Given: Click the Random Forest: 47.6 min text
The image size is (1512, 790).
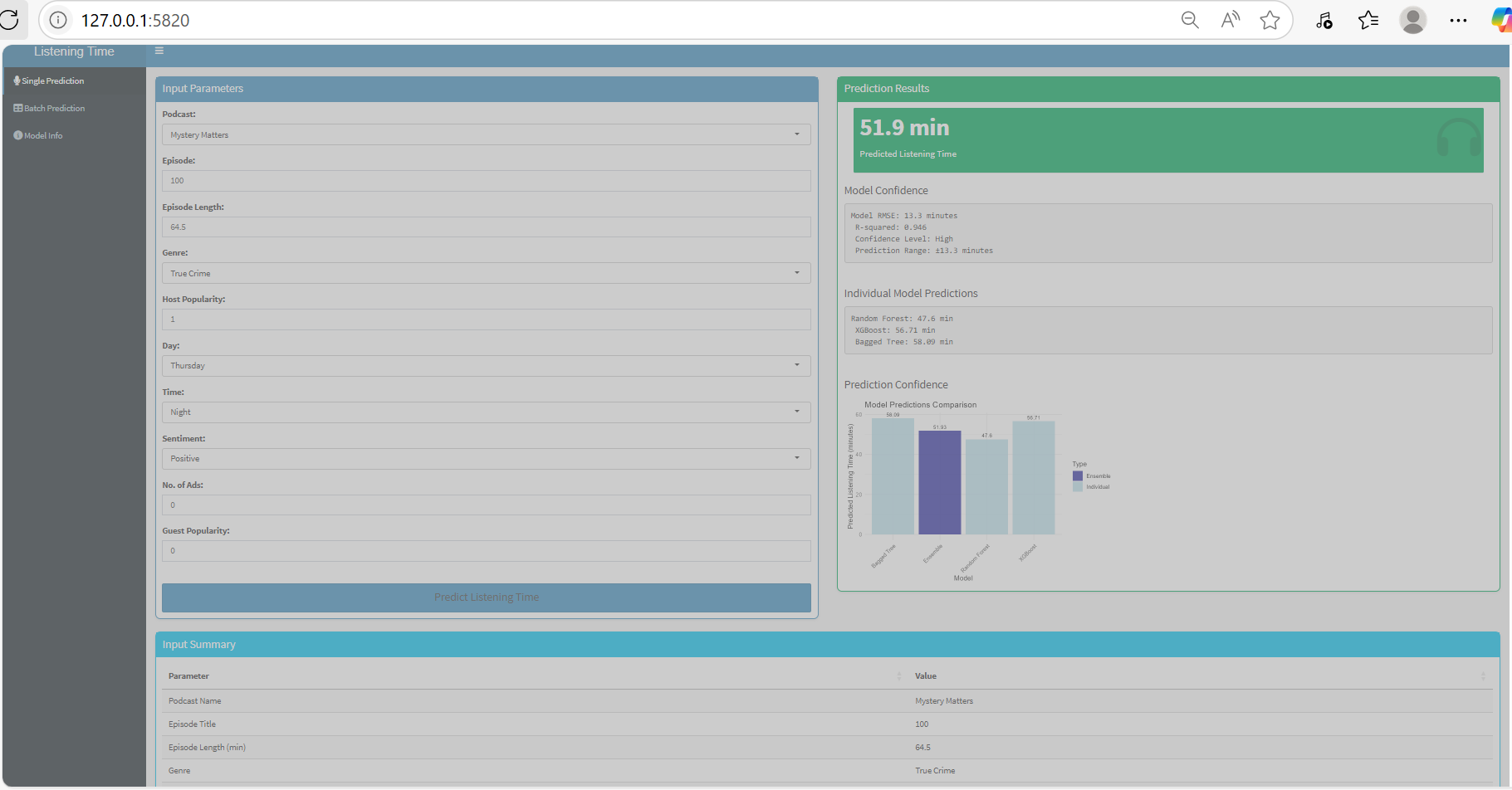Looking at the screenshot, I should pos(902,319).
